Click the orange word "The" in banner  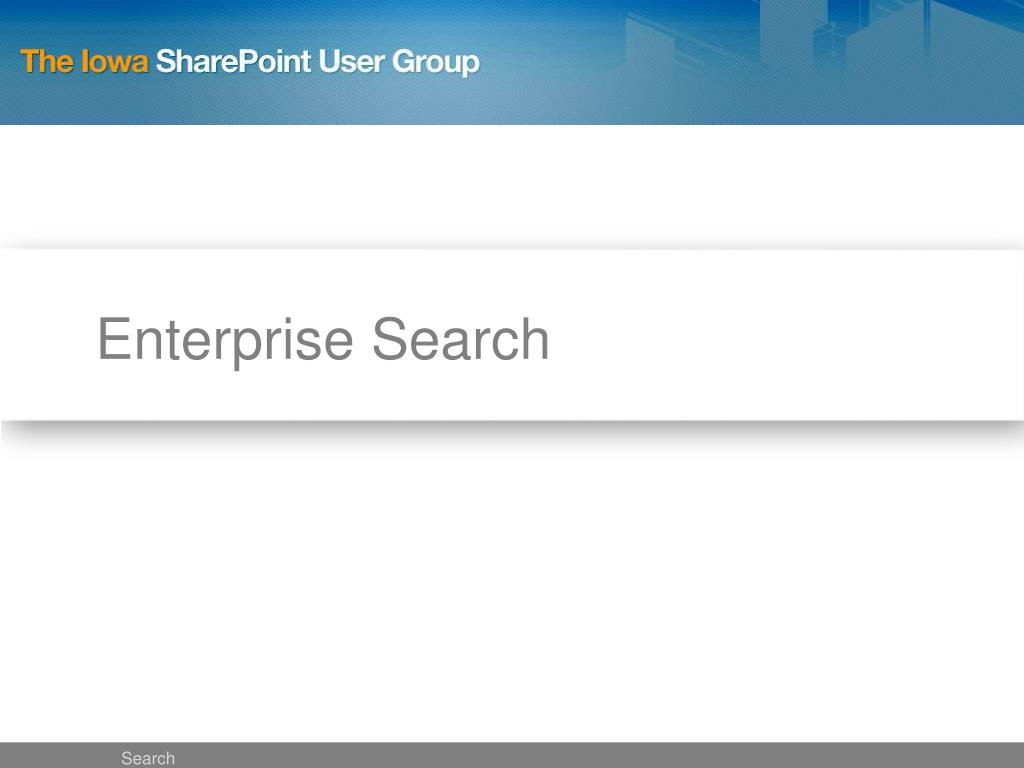click(x=46, y=61)
